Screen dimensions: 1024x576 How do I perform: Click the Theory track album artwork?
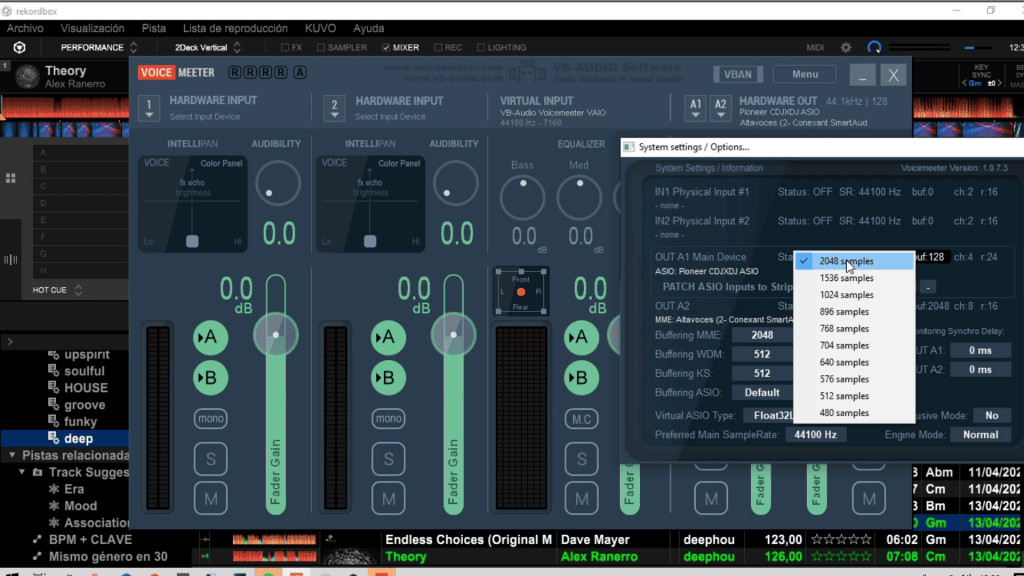pyautogui.click(x=27, y=76)
